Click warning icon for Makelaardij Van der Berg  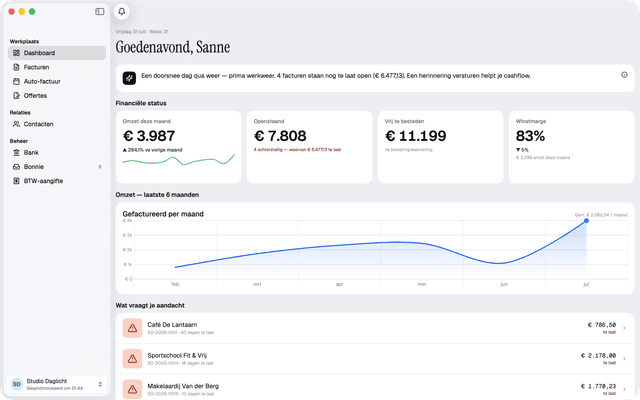(132, 389)
